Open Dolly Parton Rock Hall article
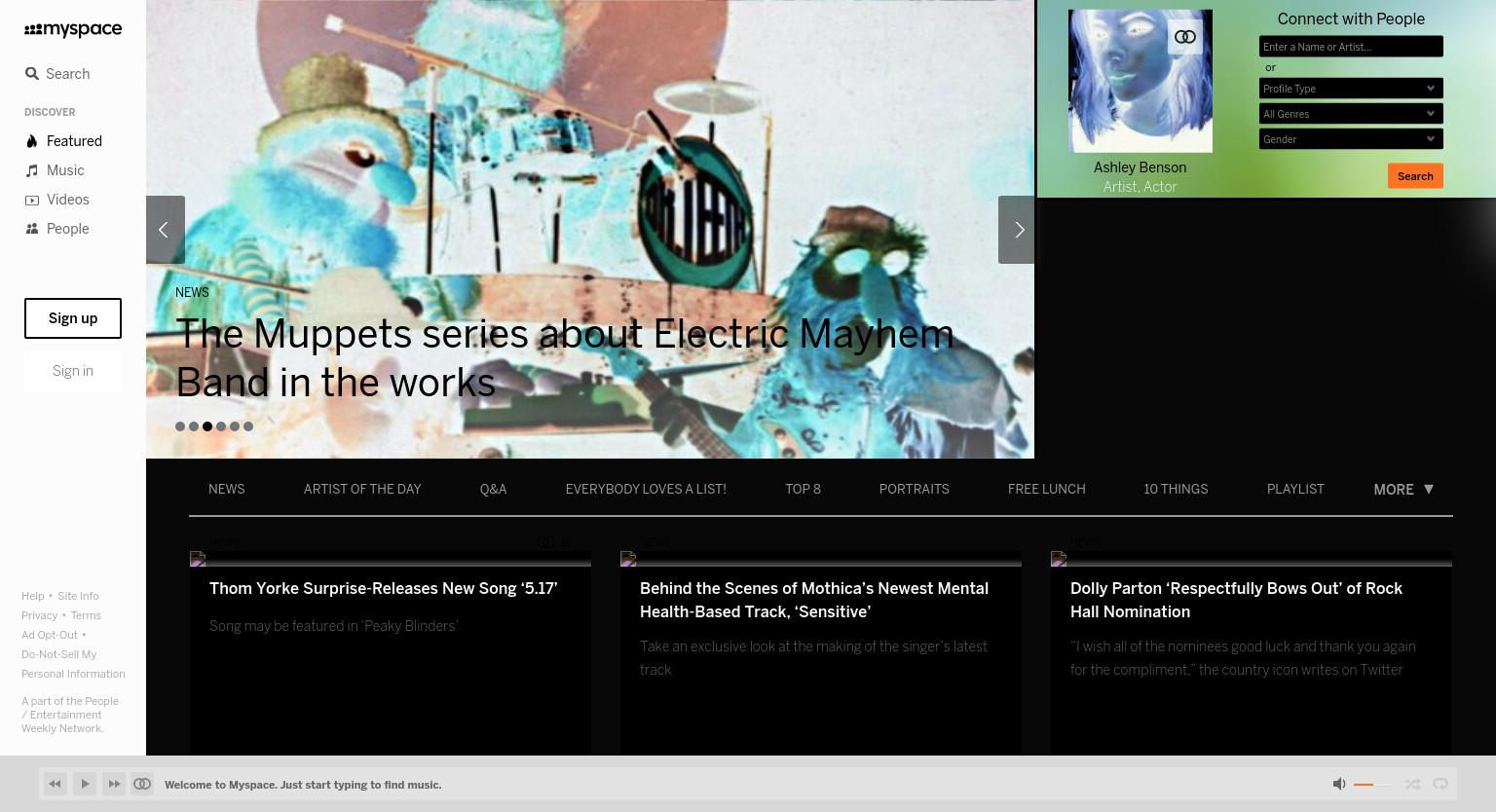The image size is (1496, 812). (1236, 601)
